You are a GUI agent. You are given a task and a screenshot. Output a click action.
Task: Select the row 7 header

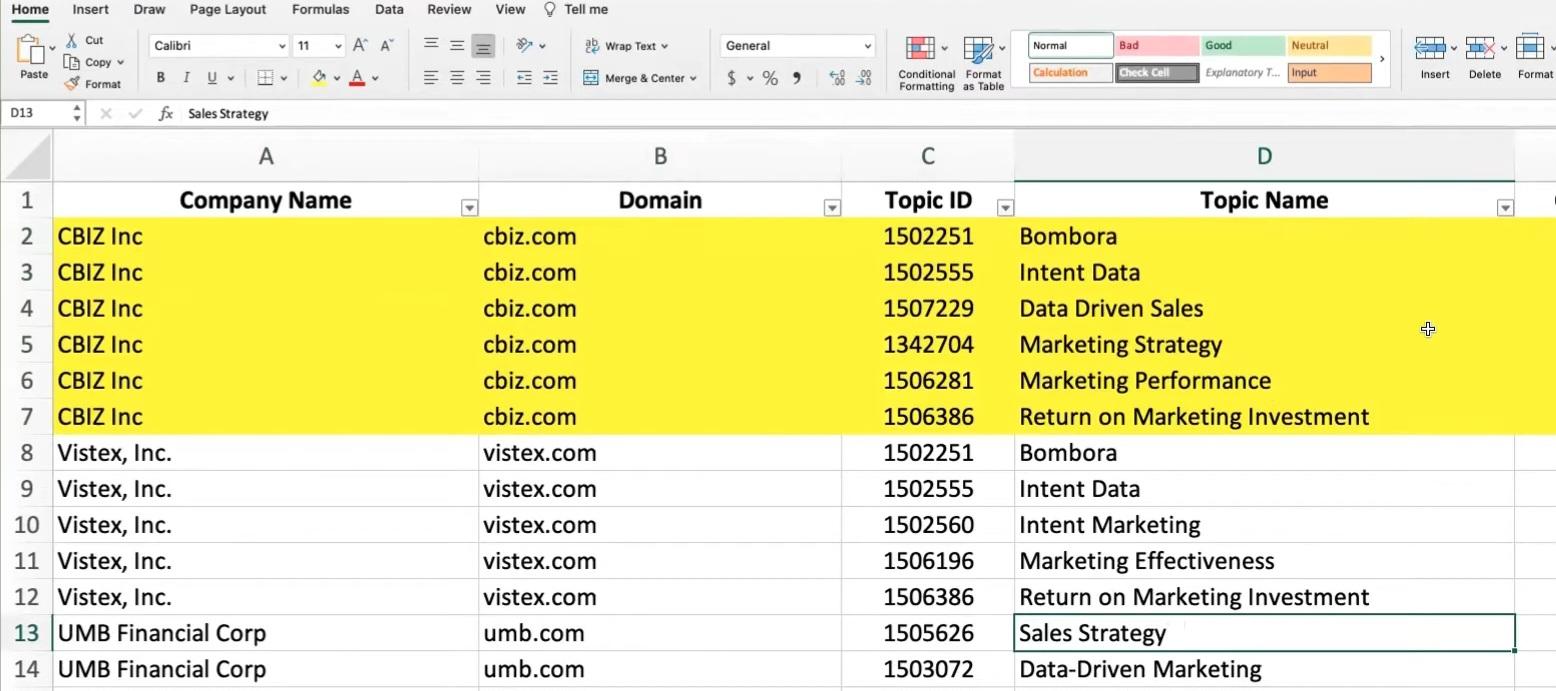(x=27, y=417)
